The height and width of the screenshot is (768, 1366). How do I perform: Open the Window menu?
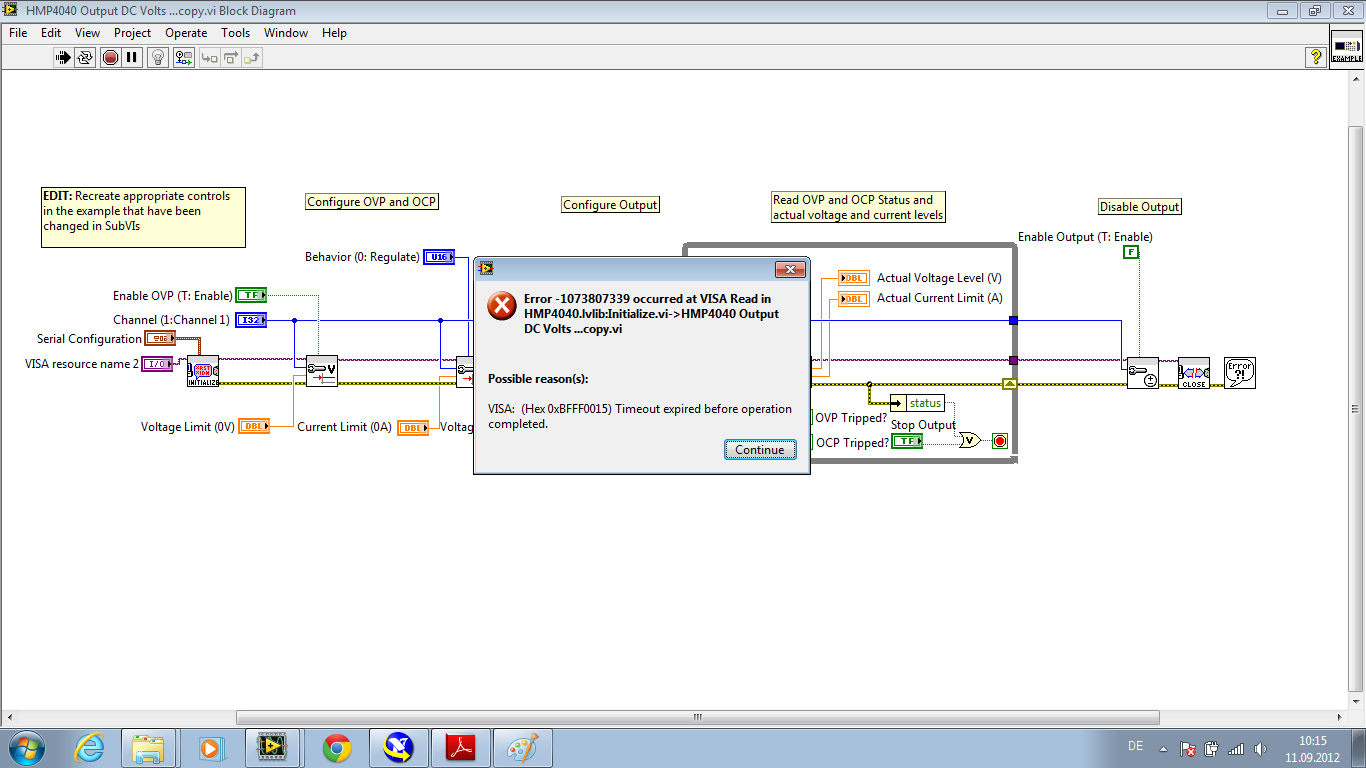286,33
